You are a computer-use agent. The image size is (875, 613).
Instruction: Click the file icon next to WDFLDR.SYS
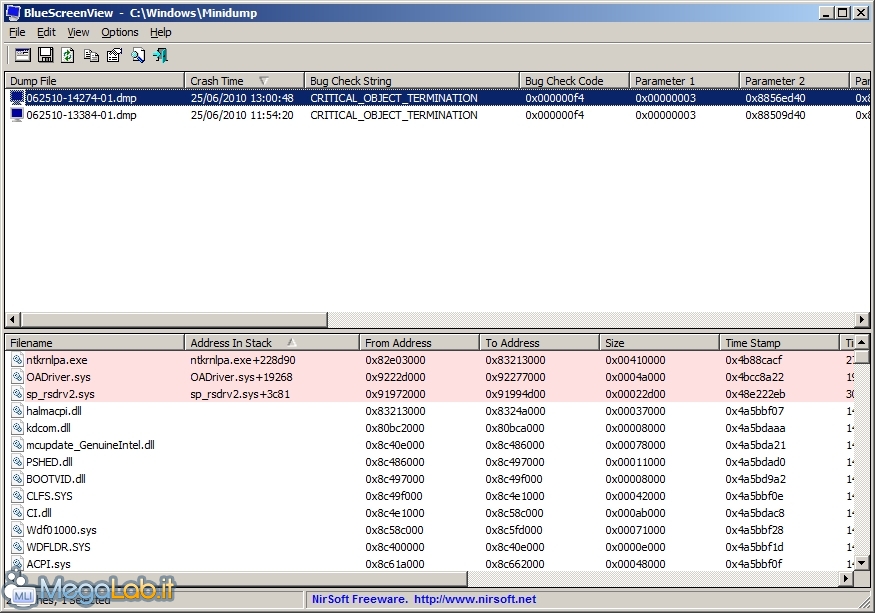click(18, 547)
